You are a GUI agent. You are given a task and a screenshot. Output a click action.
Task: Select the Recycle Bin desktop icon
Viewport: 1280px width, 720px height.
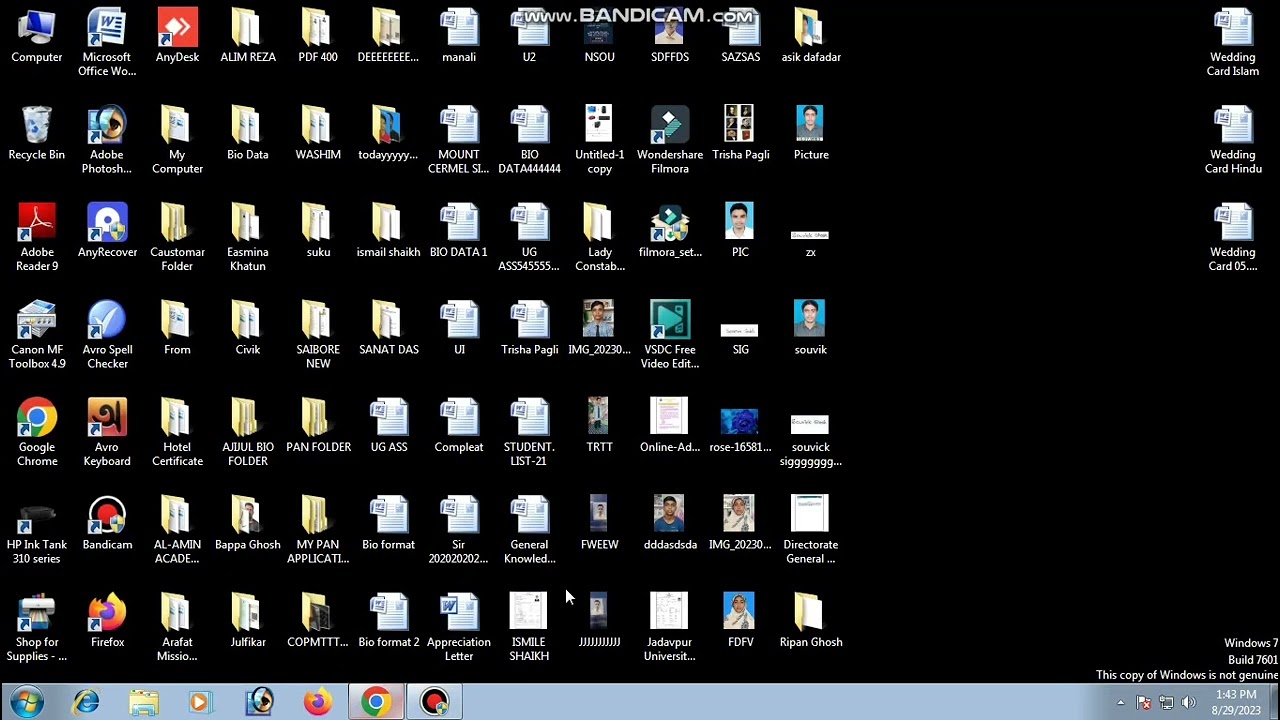click(37, 133)
